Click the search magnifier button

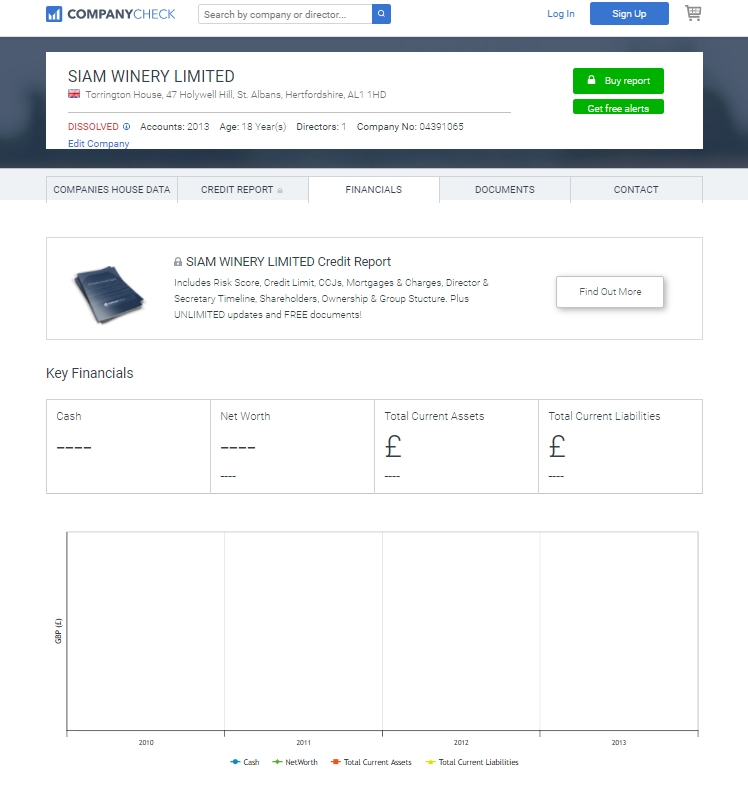coord(381,14)
